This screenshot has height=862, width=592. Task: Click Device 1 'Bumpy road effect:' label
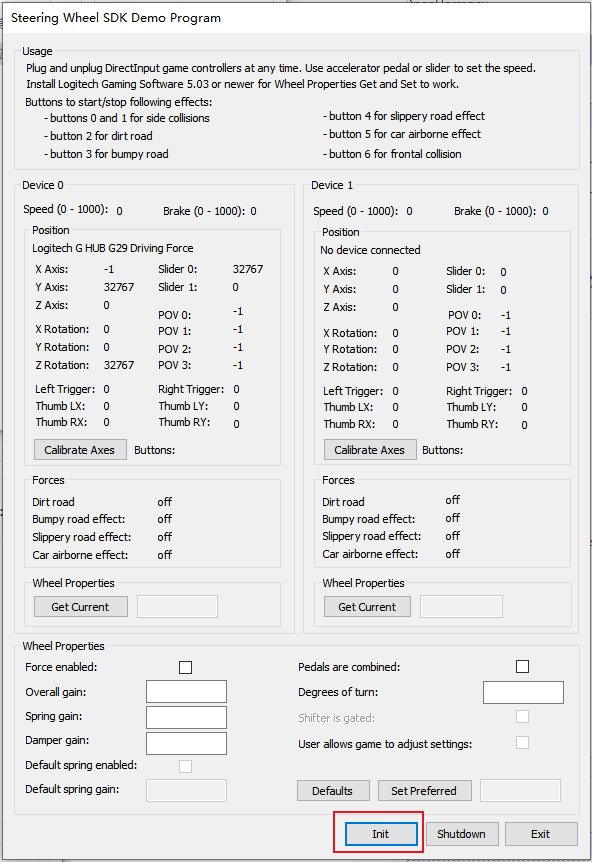pos(368,519)
